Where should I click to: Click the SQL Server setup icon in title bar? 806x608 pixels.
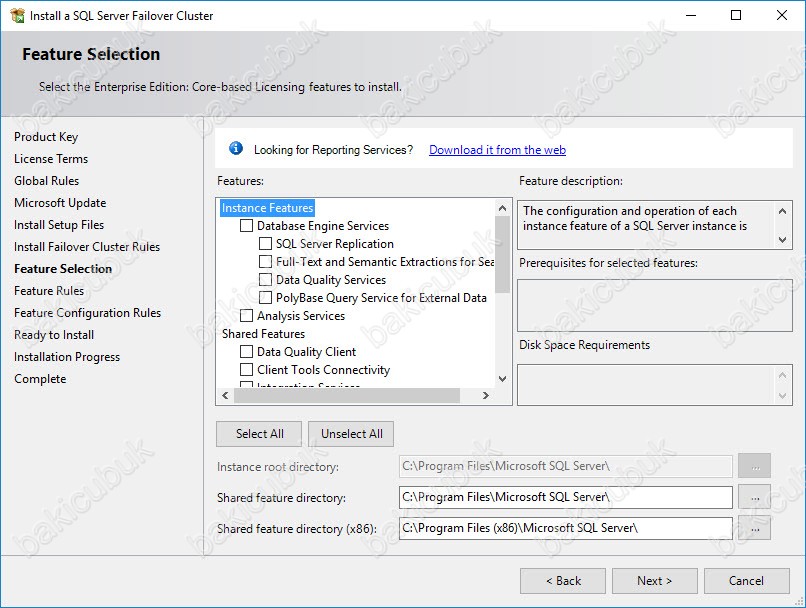pos(17,15)
